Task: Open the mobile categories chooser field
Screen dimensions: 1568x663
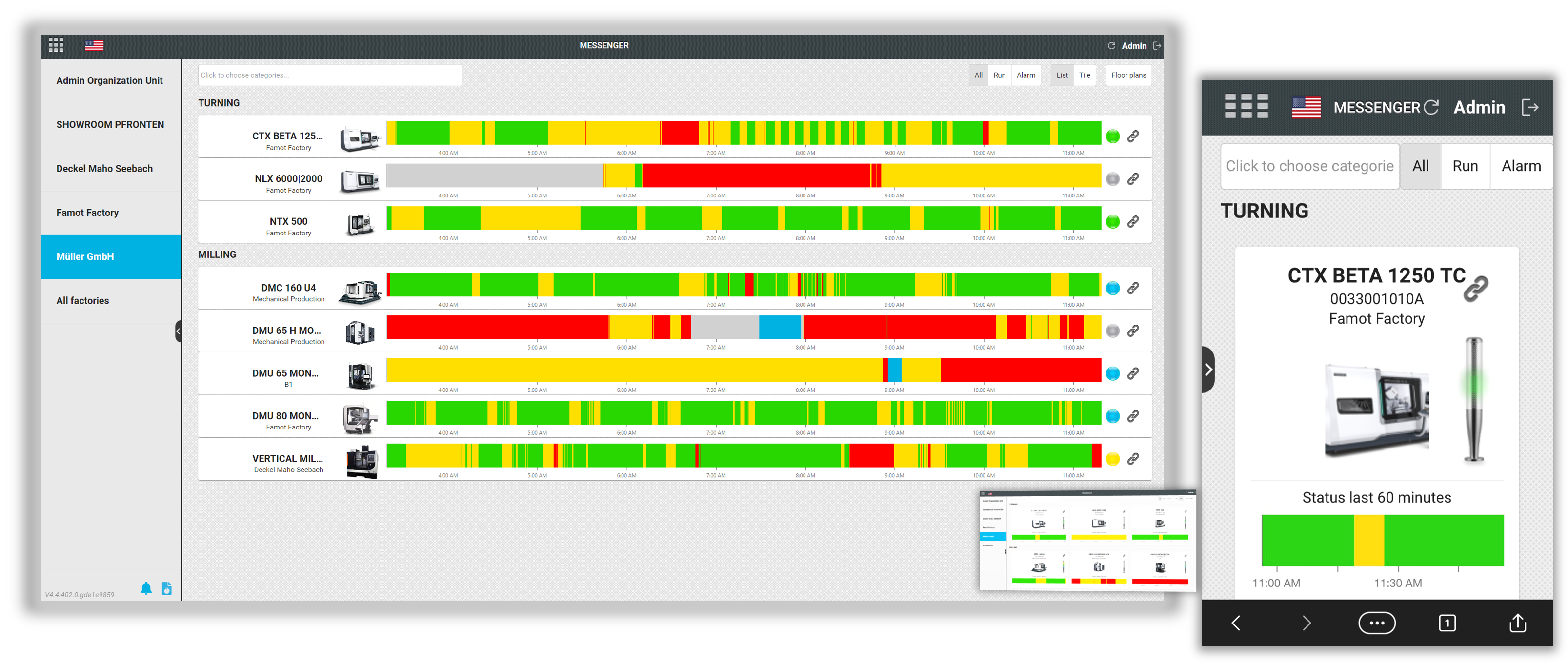Action: point(1310,166)
